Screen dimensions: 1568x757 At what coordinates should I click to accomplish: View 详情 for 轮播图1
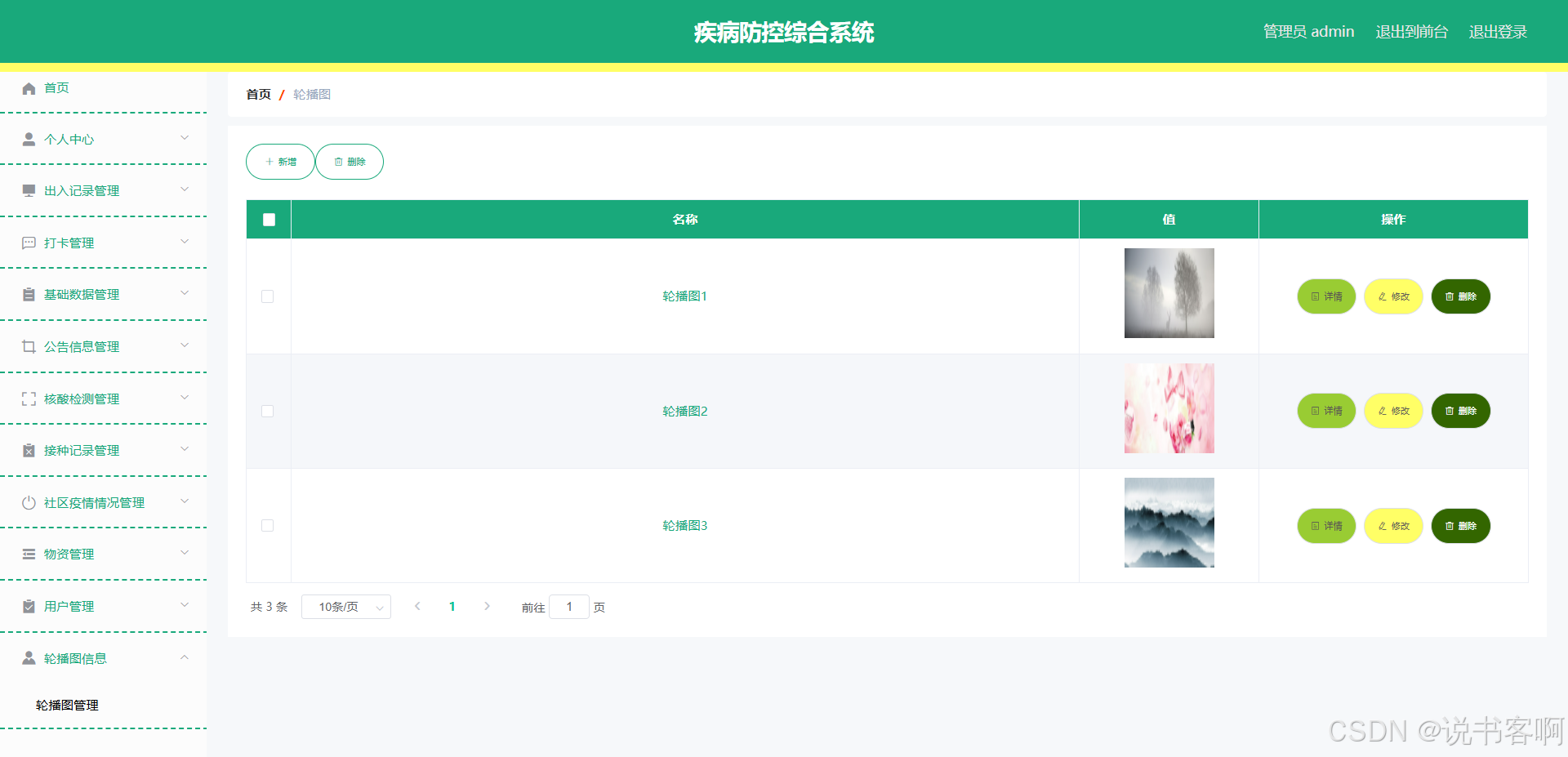[1326, 296]
